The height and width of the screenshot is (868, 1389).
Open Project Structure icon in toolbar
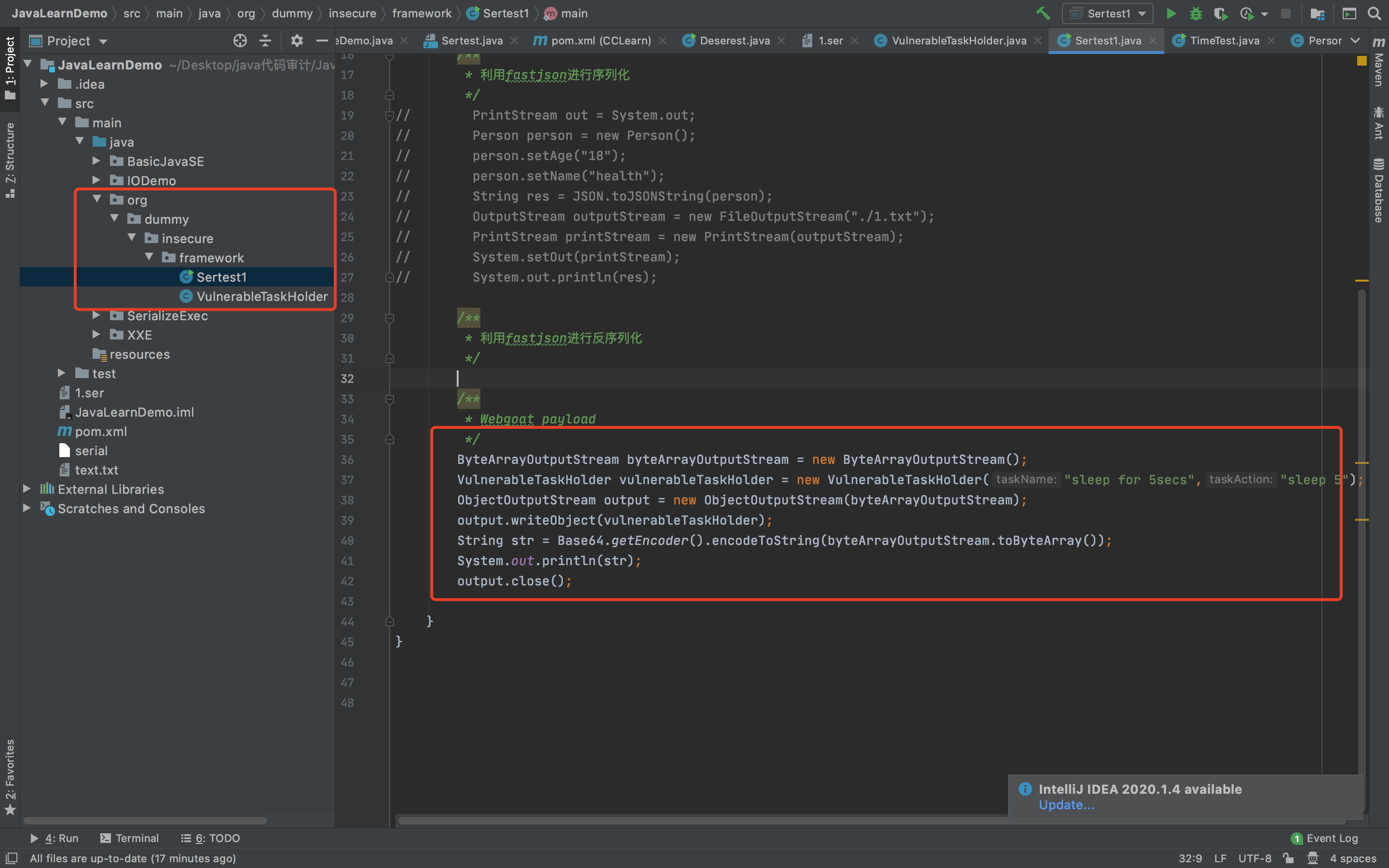coord(1317,14)
